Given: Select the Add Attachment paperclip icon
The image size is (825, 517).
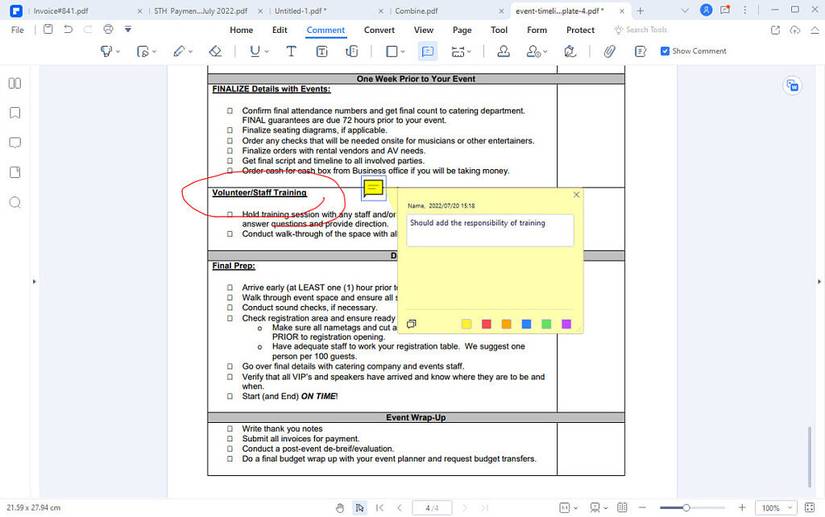Looking at the screenshot, I should click(x=609, y=51).
